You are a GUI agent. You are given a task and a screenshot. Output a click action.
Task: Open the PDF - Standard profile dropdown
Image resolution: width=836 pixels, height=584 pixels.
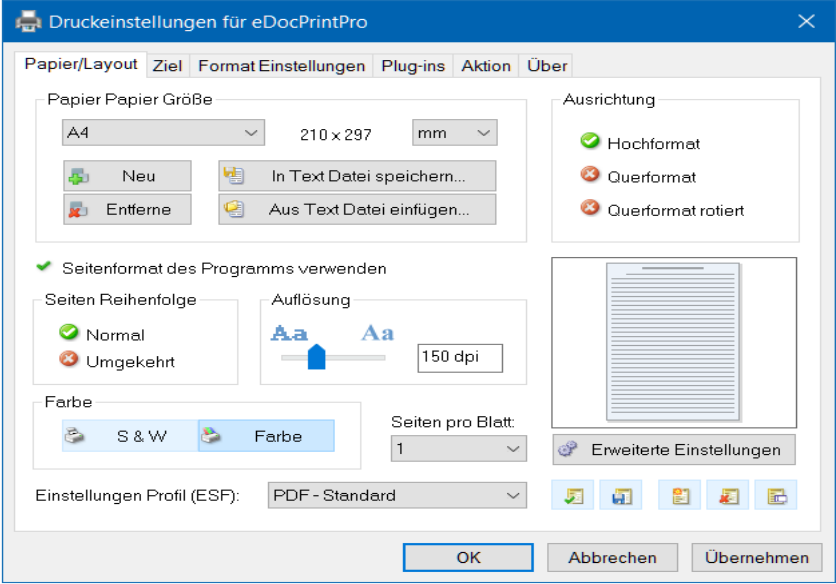tap(397, 495)
